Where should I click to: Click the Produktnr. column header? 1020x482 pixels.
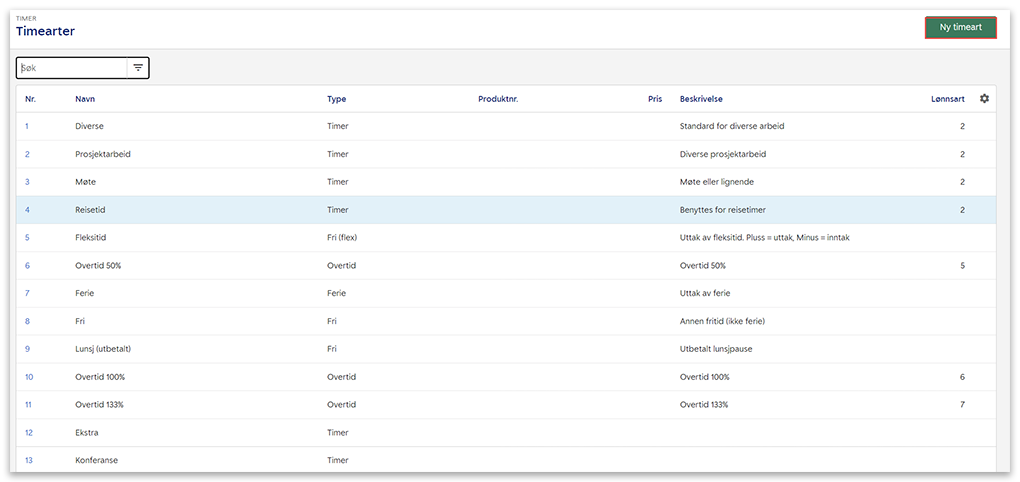coord(498,99)
